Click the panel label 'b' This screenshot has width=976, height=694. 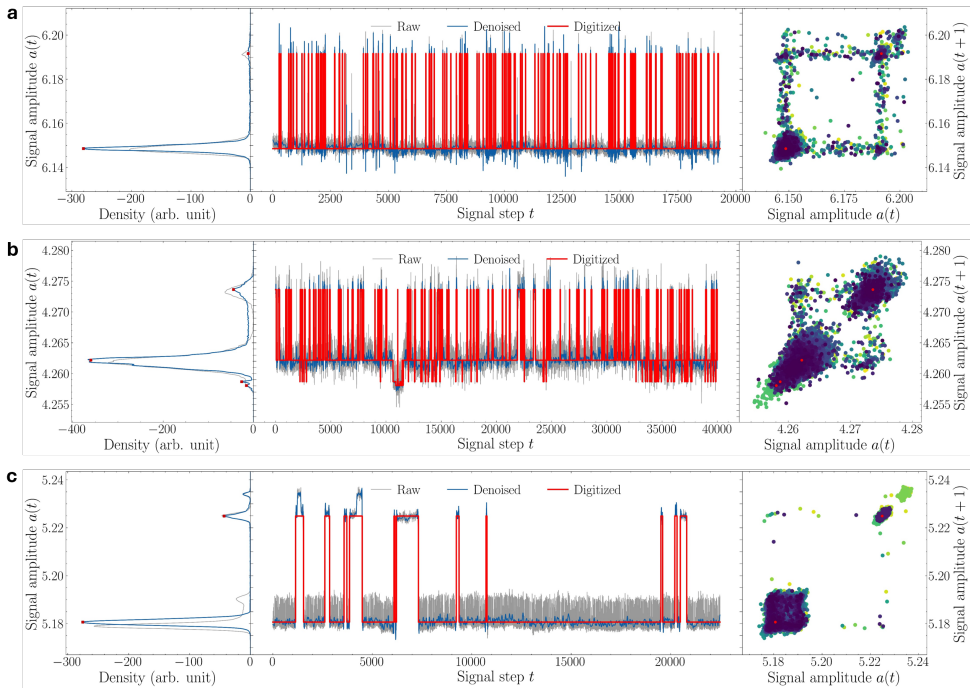pos(12,248)
